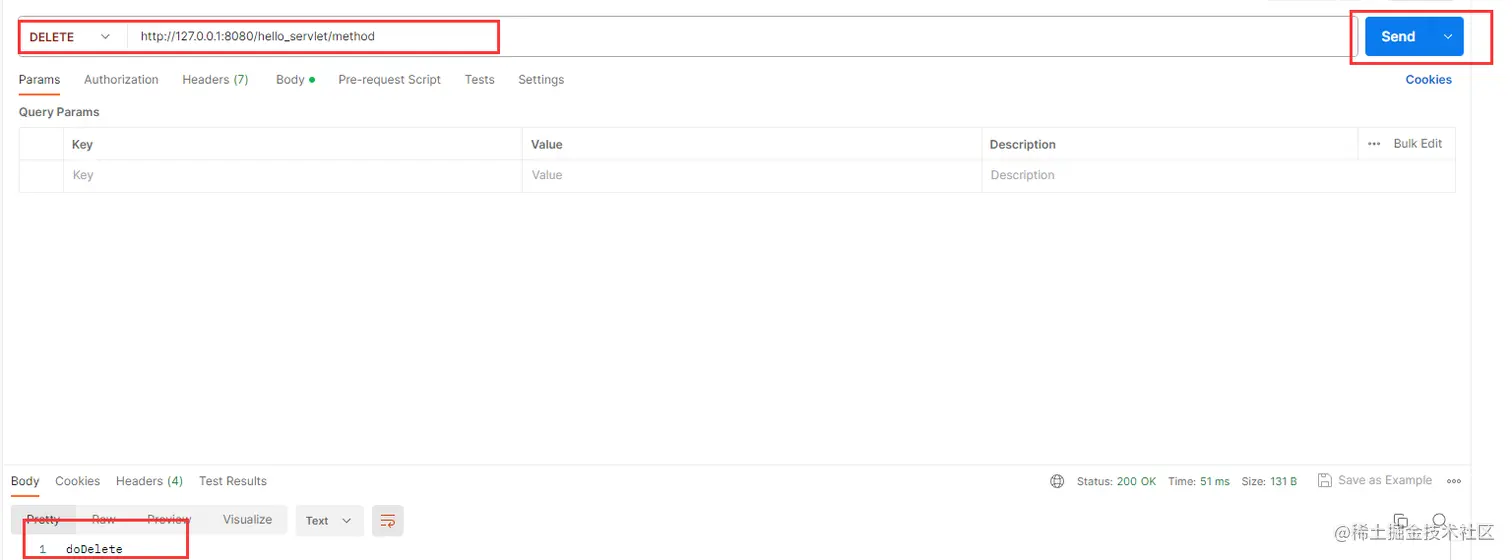Click the blue Send button

(1398, 36)
